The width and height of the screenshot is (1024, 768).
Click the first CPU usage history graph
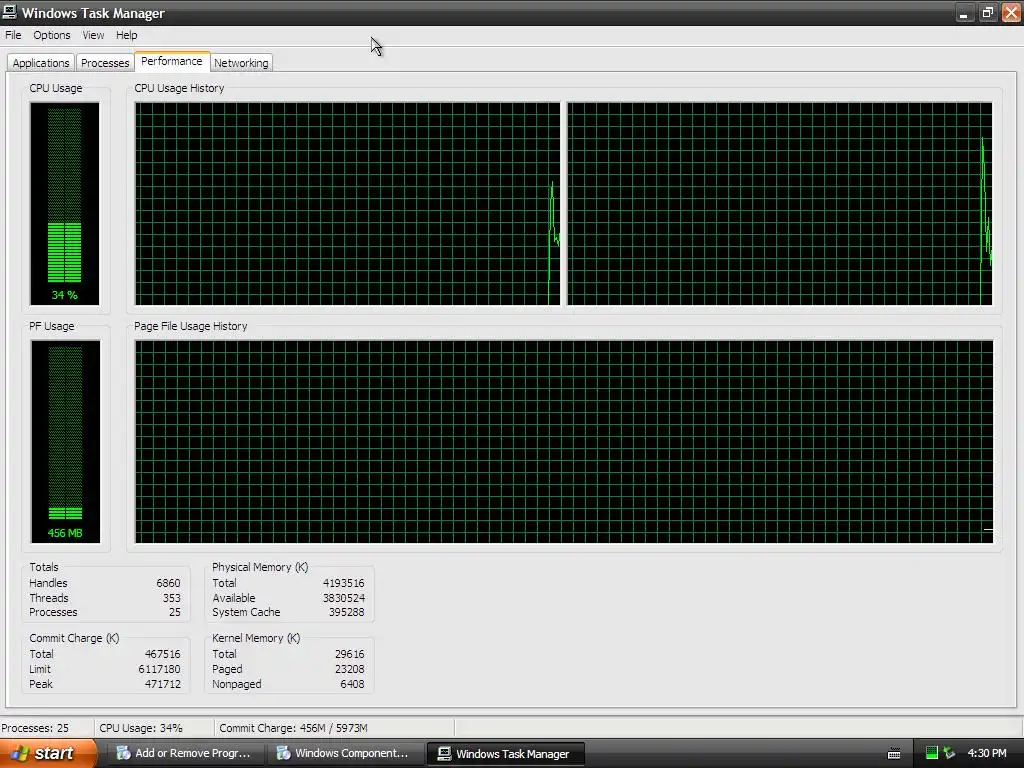347,203
